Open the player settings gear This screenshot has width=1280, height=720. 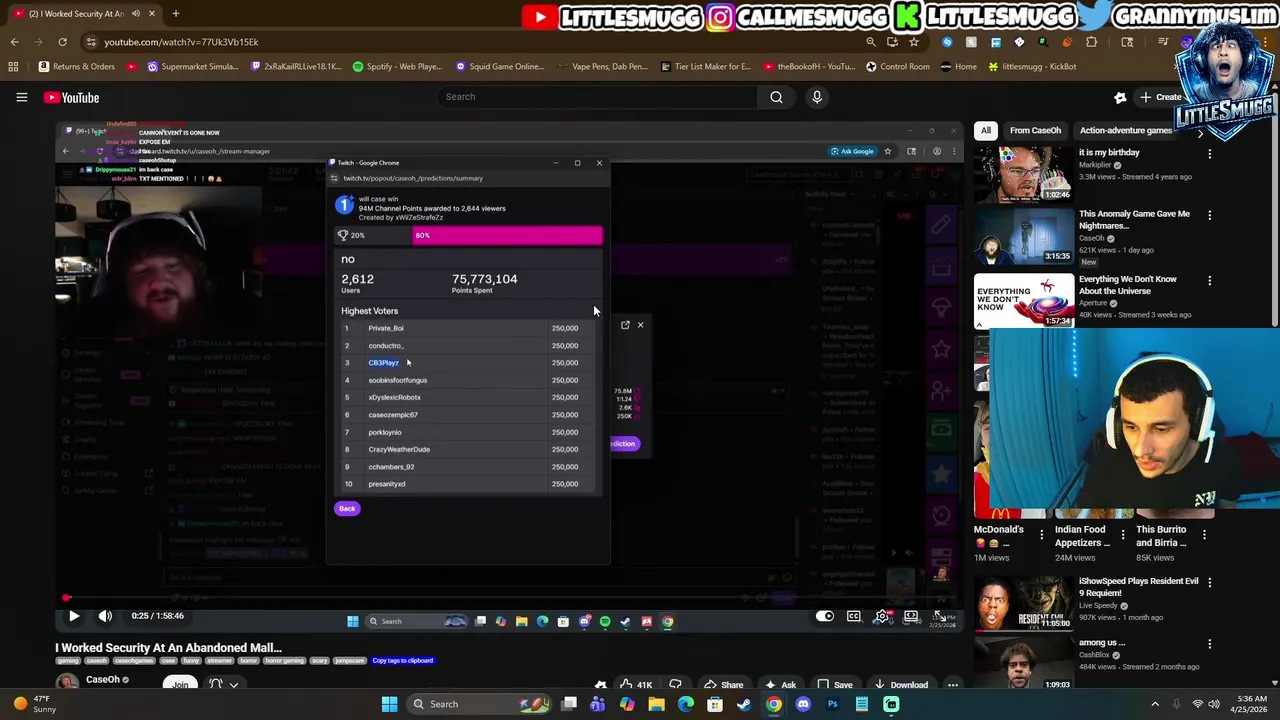point(882,616)
